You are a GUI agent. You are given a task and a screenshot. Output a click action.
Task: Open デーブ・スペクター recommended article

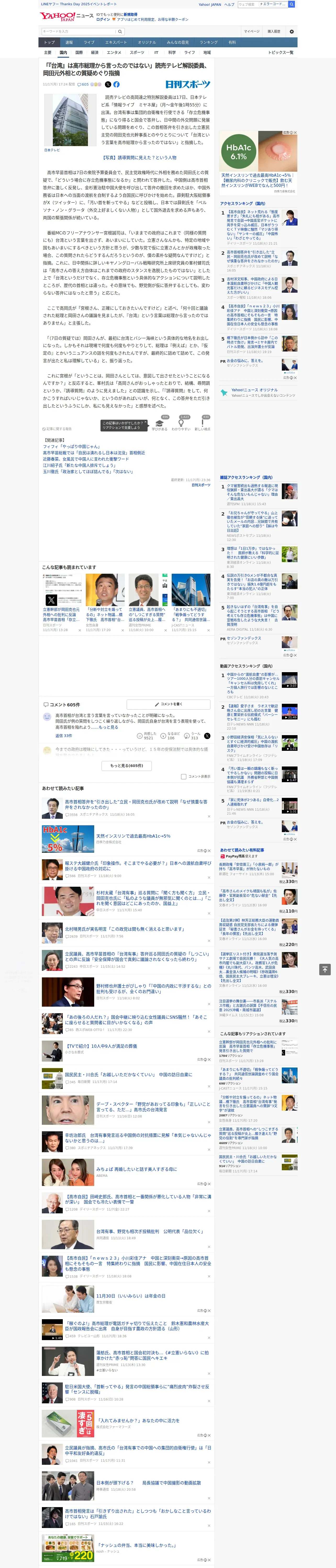tap(154, 1106)
